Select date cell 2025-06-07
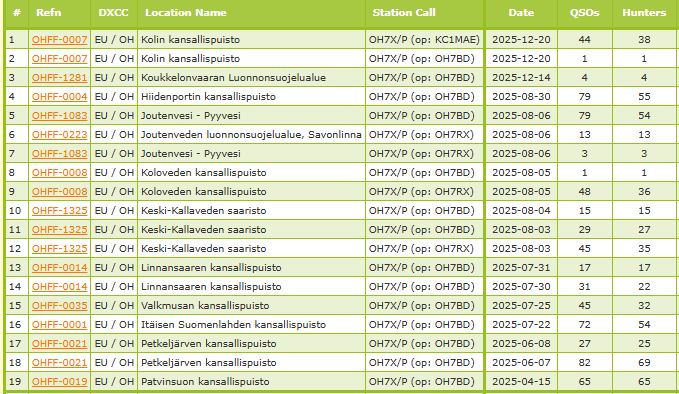Image resolution: width=679 pixels, height=394 pixels. (x=521, y=362)
